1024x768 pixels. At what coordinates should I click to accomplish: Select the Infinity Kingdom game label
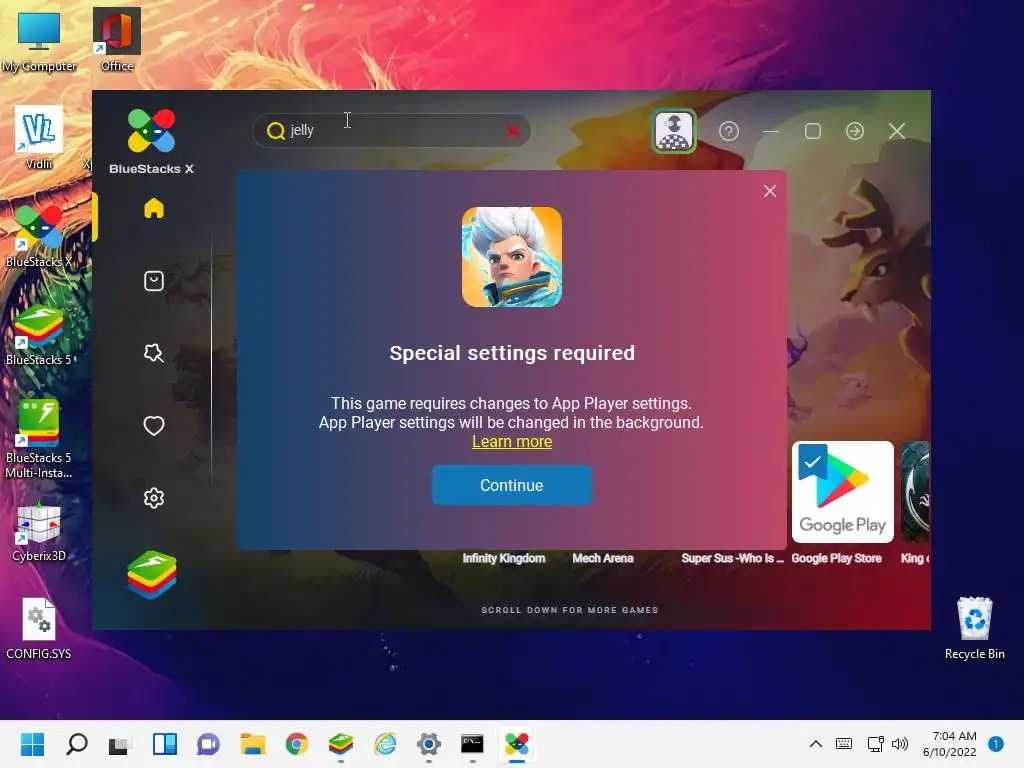point(504,558)
